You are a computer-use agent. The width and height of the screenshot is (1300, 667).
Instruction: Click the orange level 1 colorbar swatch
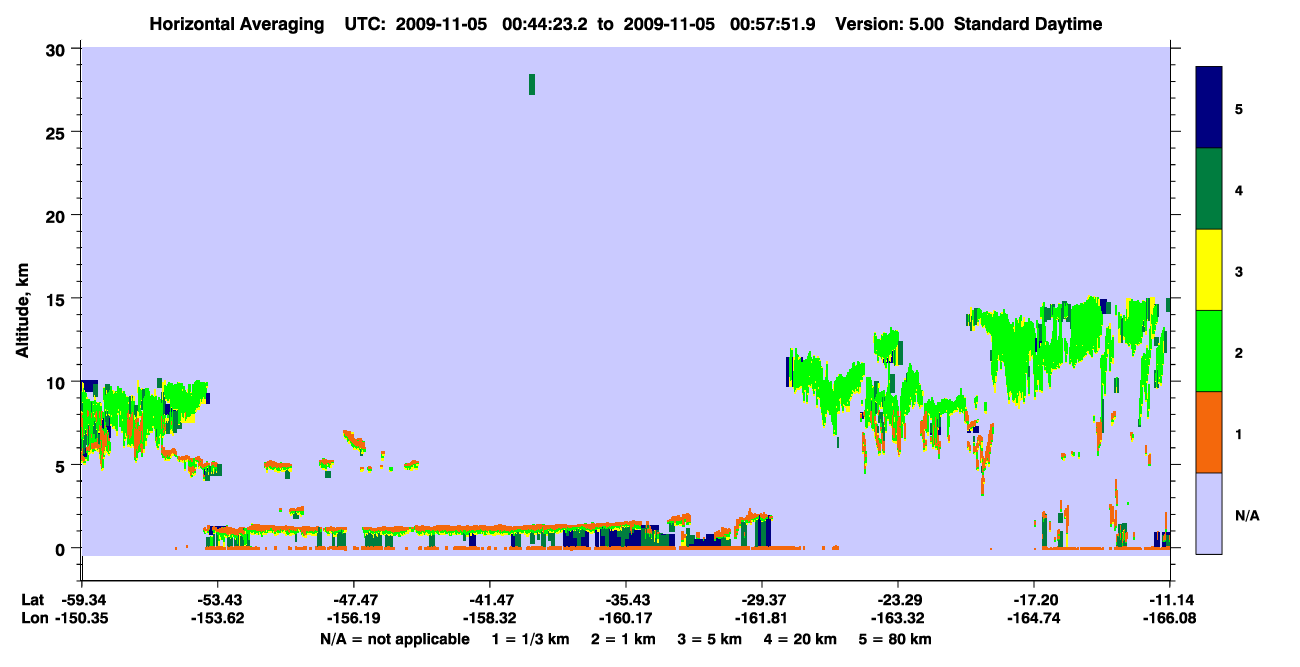(1209, 432)
